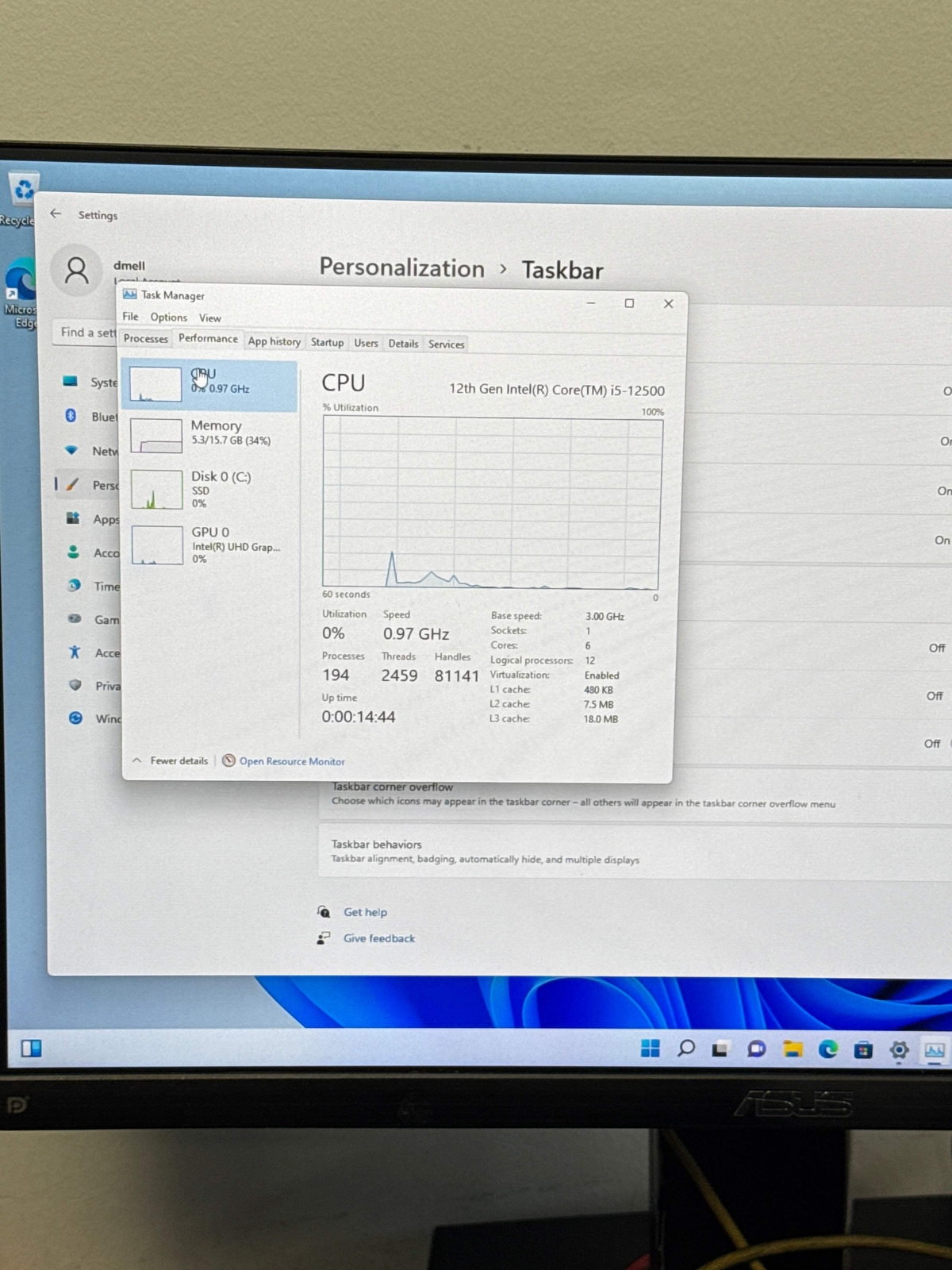Image resolution: width=952 pixels, height=1270 pixels.
Task: Open Microsoft Store from the taskbar
Action: click(863, 1050)
